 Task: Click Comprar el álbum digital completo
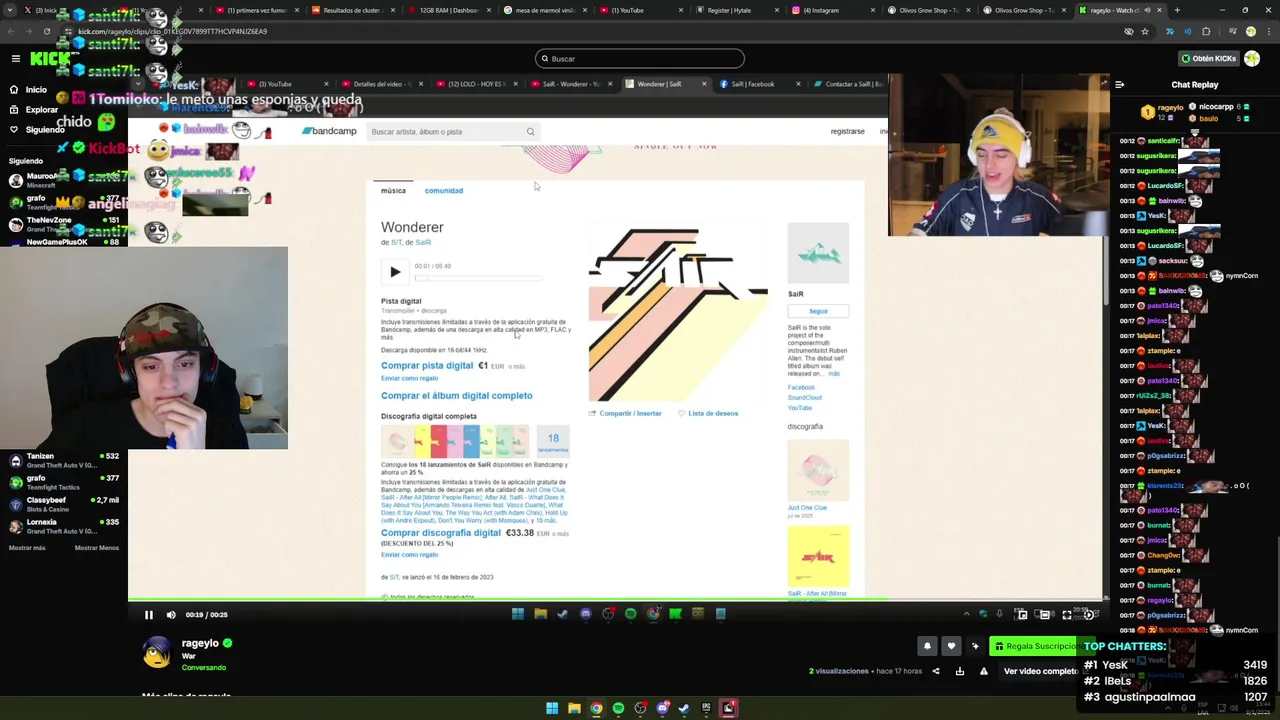click(x=456, y=396)
